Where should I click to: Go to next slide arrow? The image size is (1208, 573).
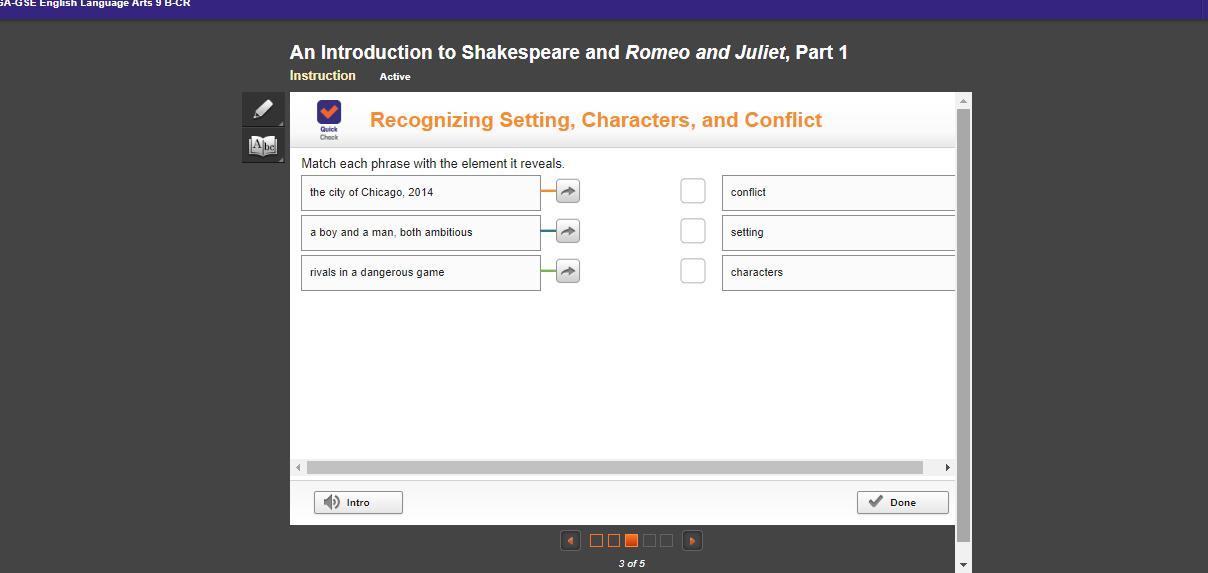(692, 540)
